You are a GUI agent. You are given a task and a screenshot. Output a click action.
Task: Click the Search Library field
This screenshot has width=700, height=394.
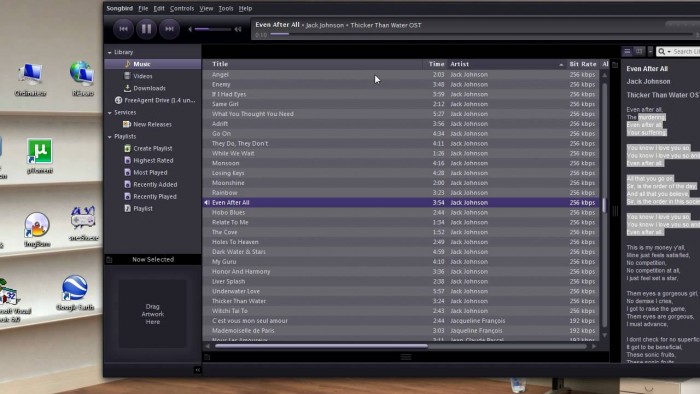click(686, 52)
